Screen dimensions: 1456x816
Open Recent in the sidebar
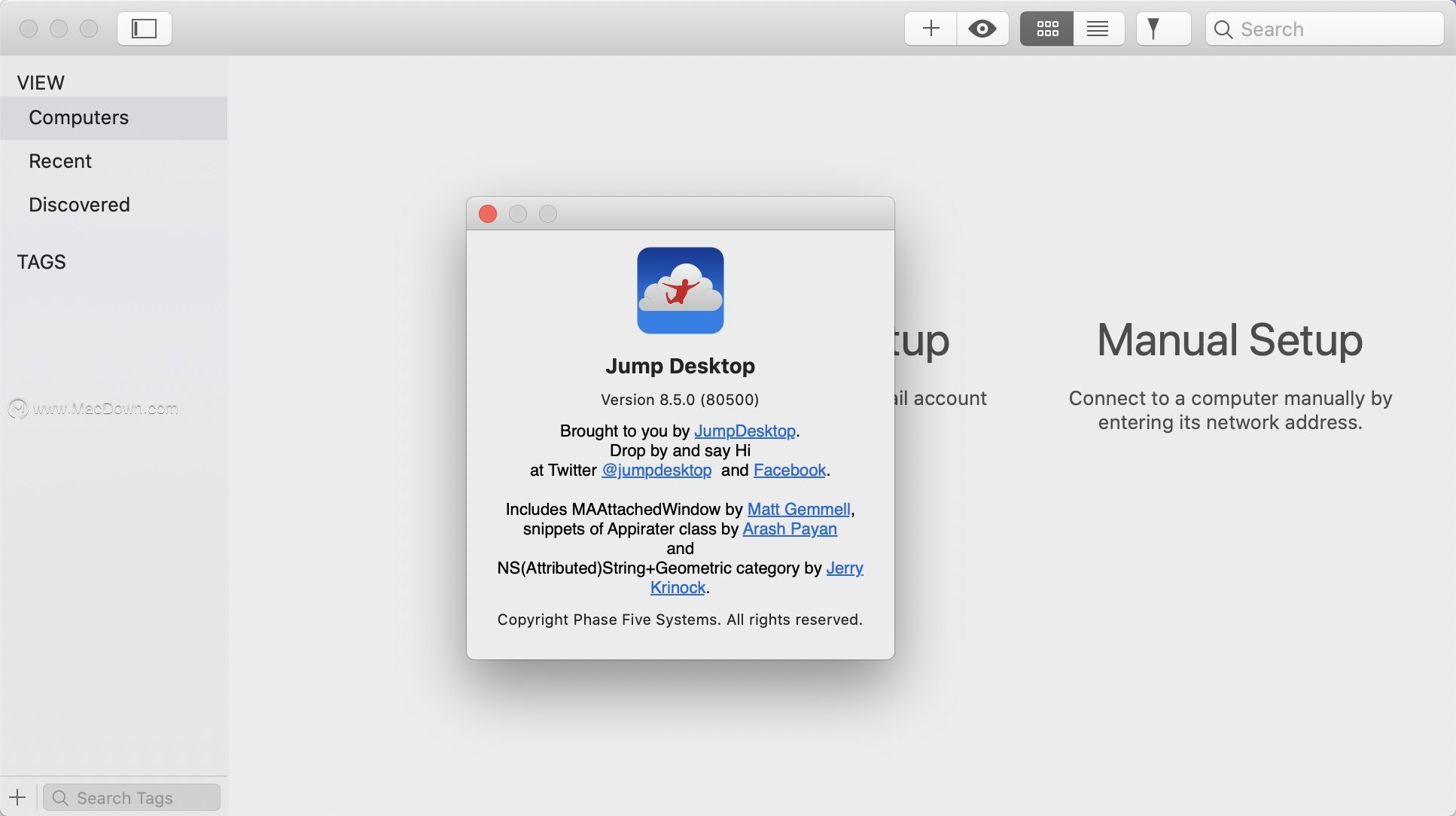coord(114,161)
